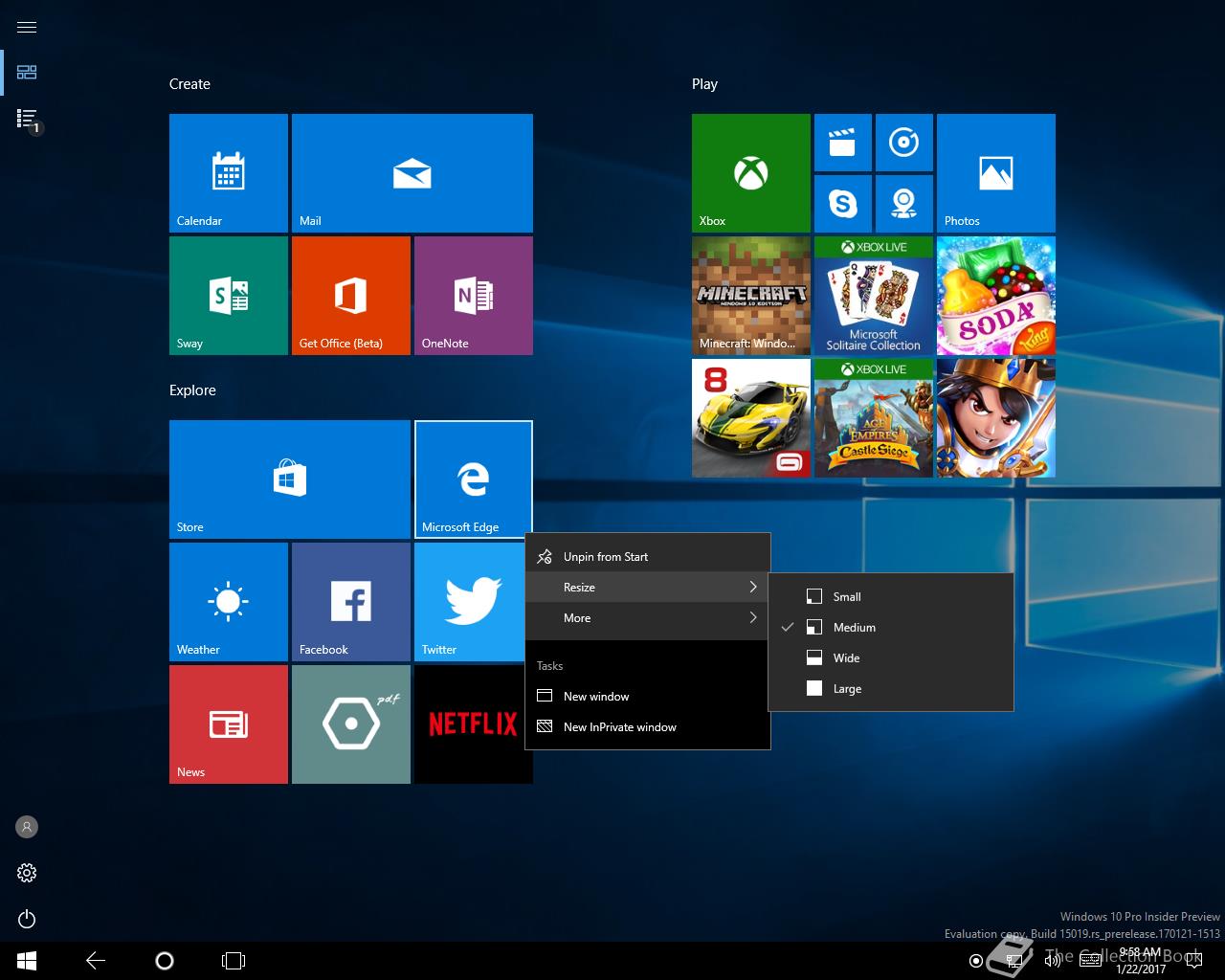Screen dimensions: 1225x980
Task: Choose New InPrivate window task
Action: [648, 726]
